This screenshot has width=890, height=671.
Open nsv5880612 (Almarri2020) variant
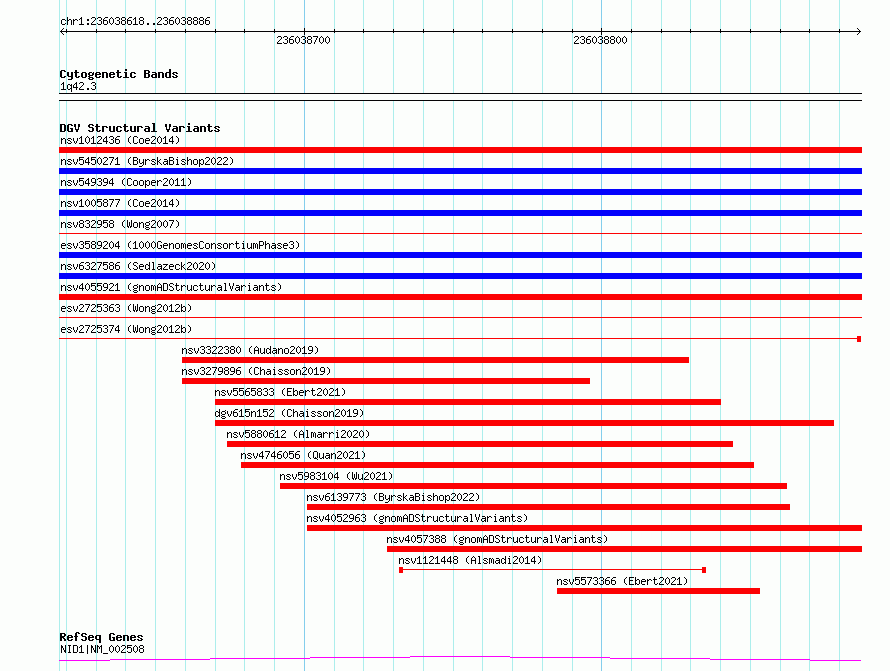click(298, 434)
